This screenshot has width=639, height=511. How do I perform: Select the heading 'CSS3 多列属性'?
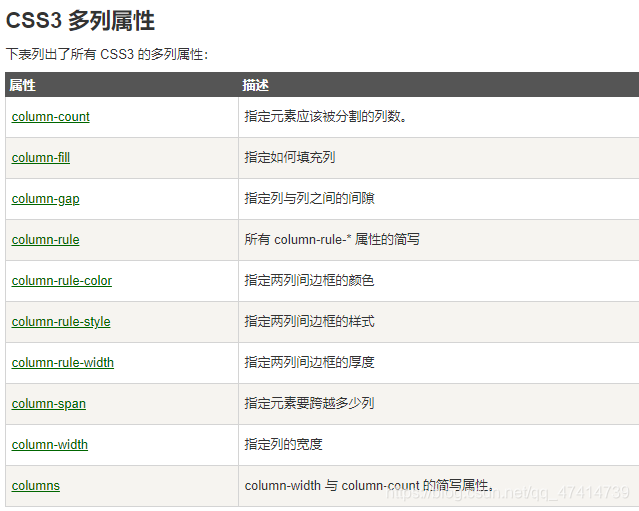point(80,20)
